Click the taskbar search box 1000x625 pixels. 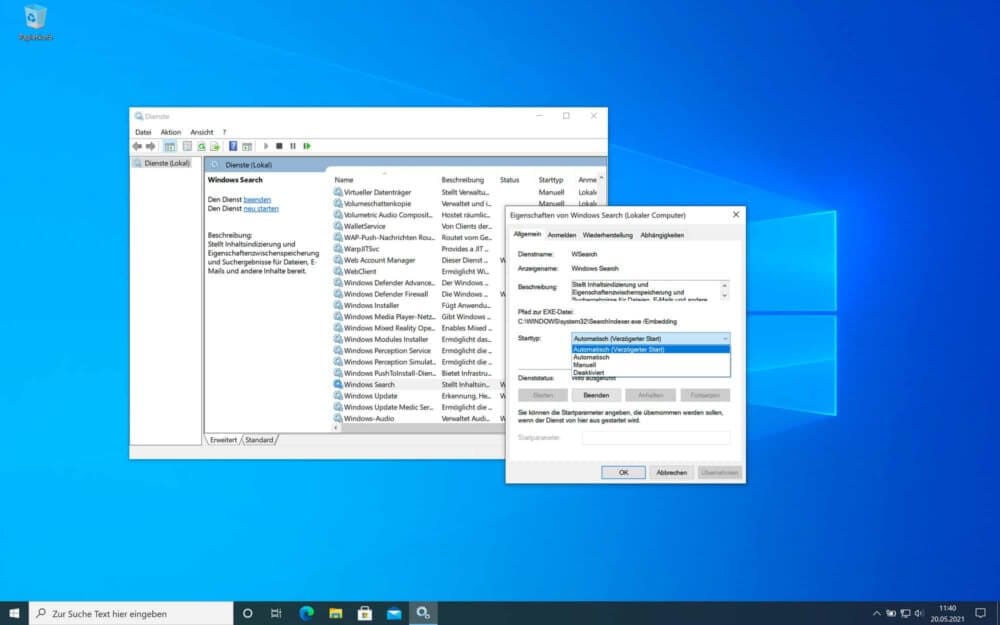pyautogui.click(x=131, y=613)
